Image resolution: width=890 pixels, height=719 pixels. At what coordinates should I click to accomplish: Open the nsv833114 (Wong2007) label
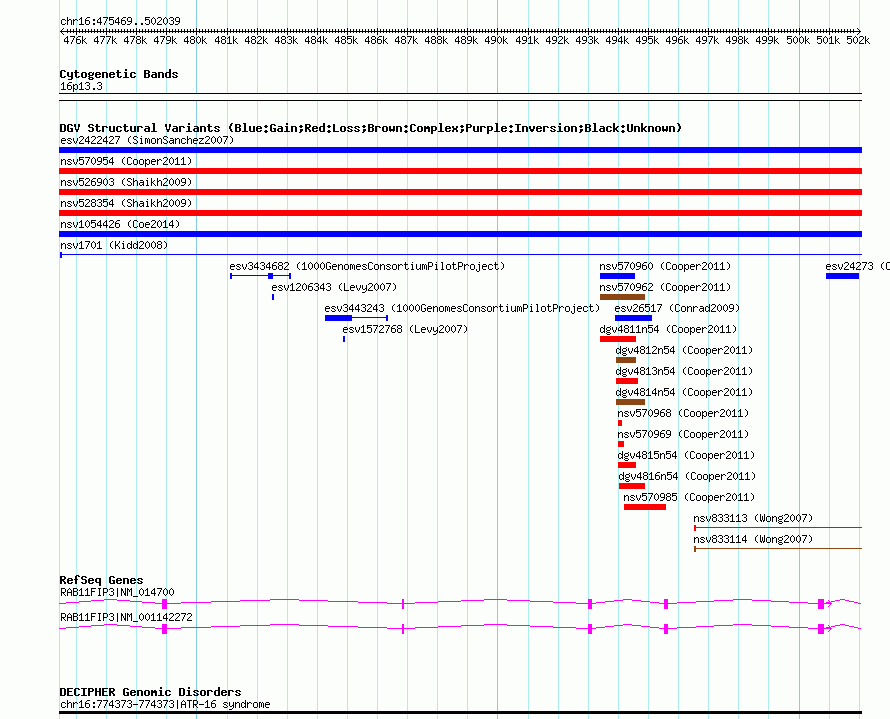(x=753, y=540)
